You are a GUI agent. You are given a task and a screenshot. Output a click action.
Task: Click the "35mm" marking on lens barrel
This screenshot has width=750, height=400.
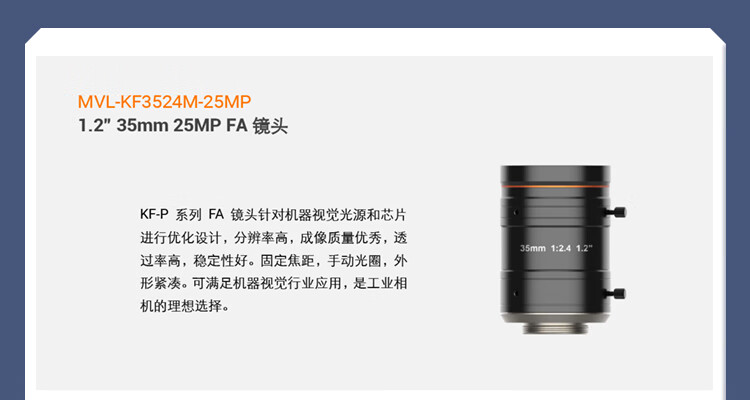coord(533,248)
